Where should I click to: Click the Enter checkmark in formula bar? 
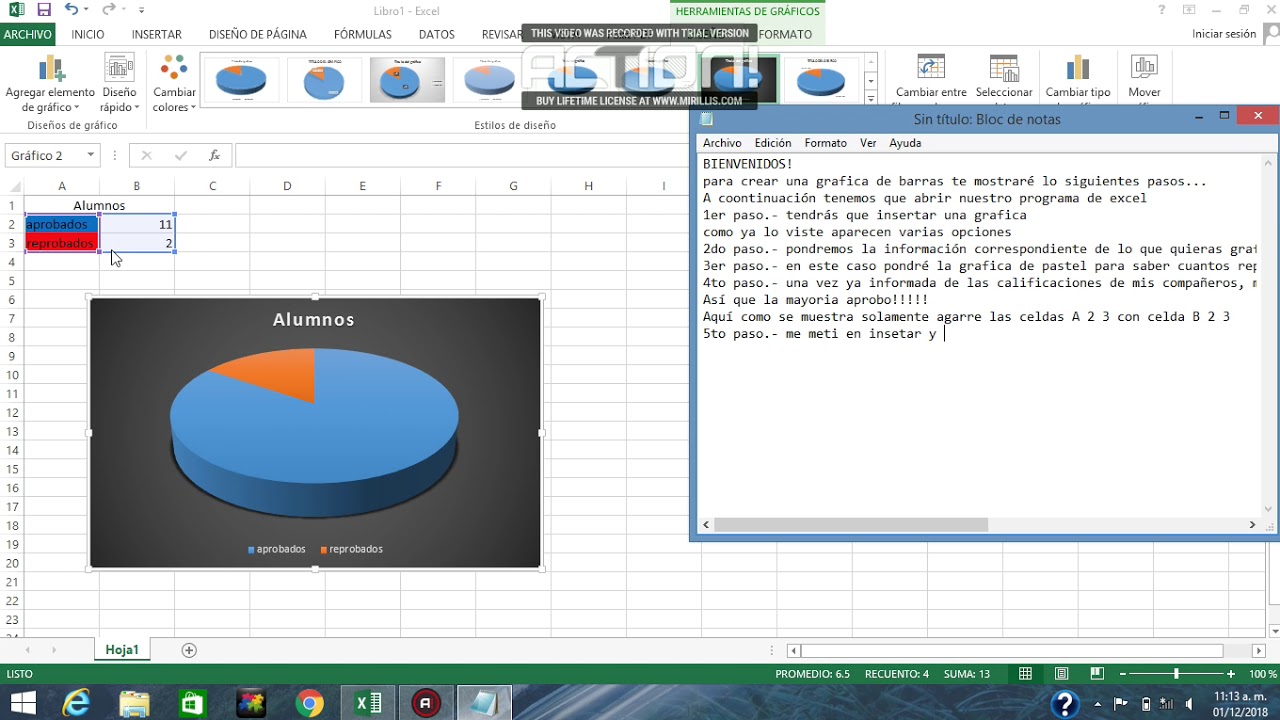181,155
